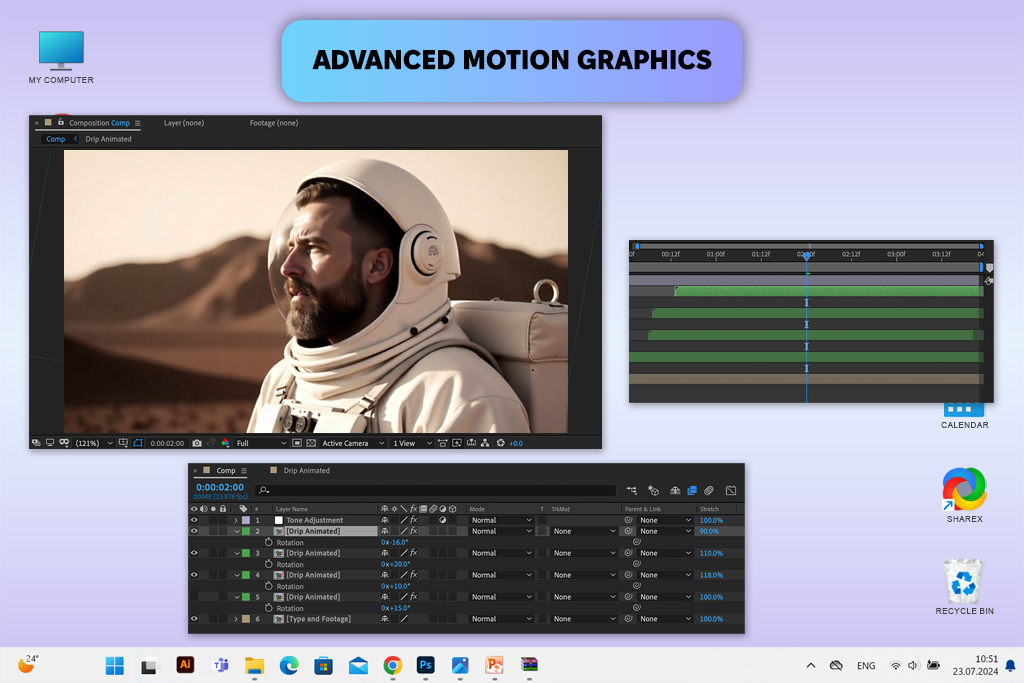Toggle hide shy layers icon in timeline
The image size is (1024, 683).
(675, 490)
